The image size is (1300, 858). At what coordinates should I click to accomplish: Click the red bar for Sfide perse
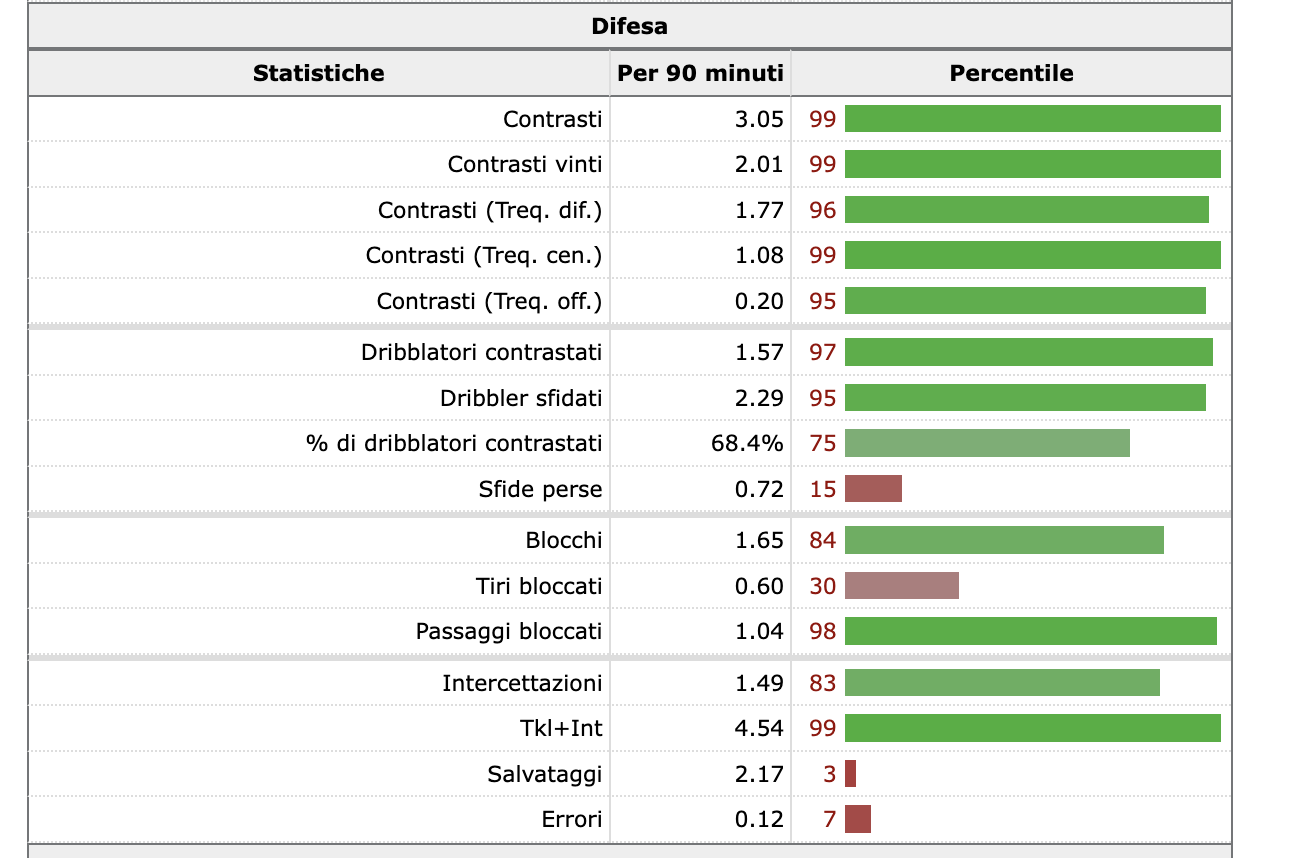(x=873, y=489)
